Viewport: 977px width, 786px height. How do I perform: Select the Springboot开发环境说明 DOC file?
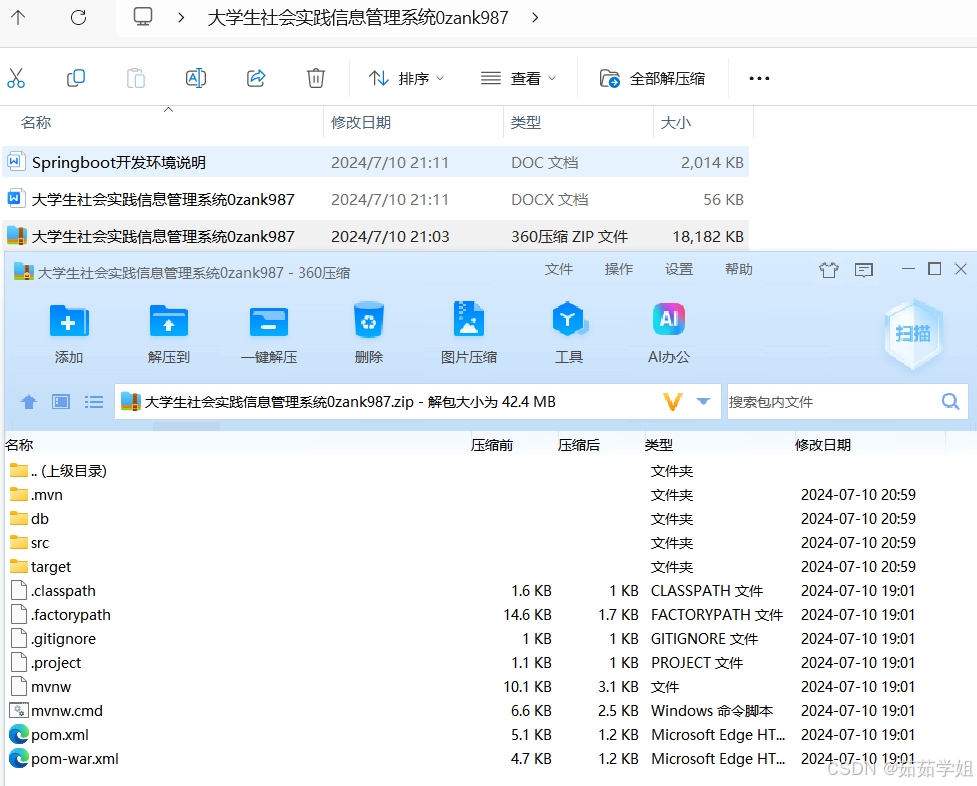tap(376, 163)
